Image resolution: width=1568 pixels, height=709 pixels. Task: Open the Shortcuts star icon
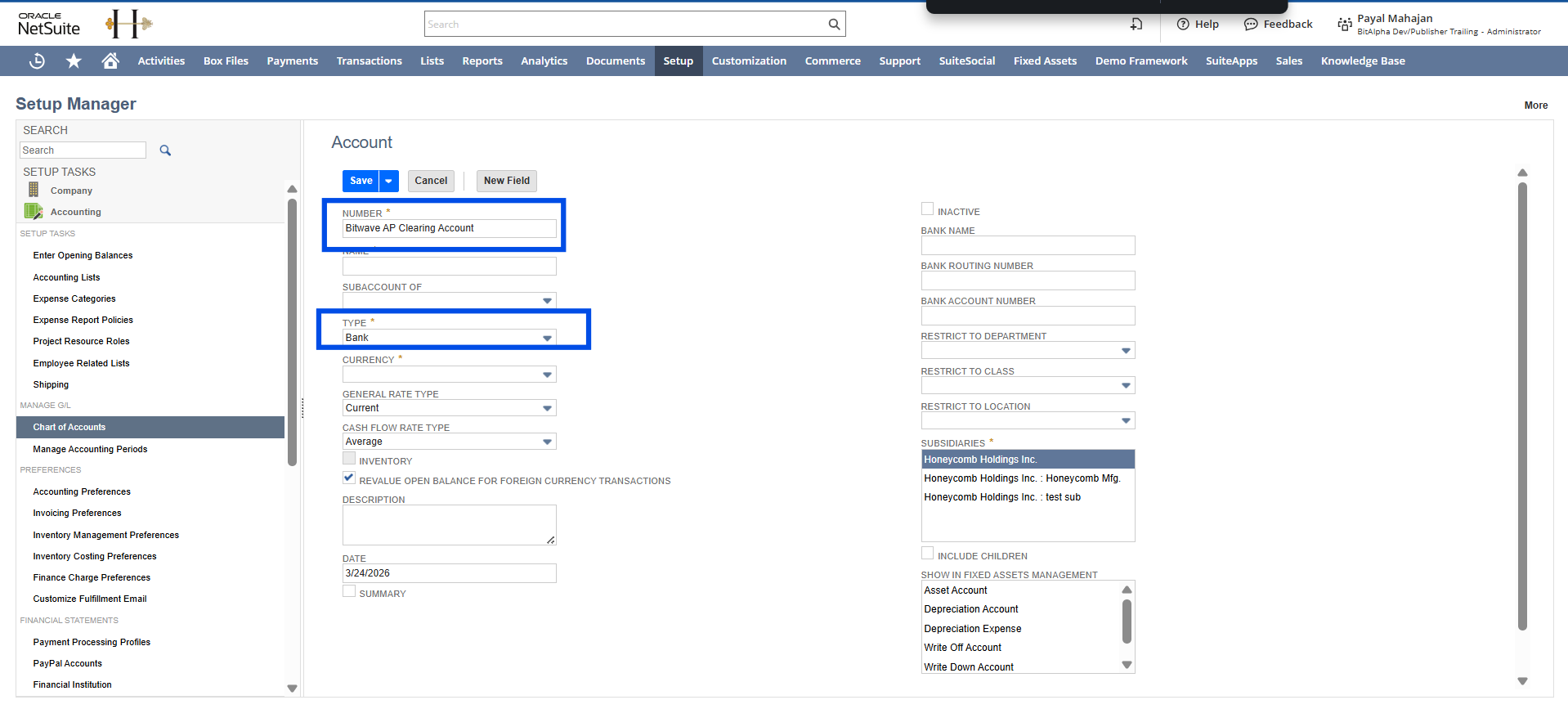[74, 61]
